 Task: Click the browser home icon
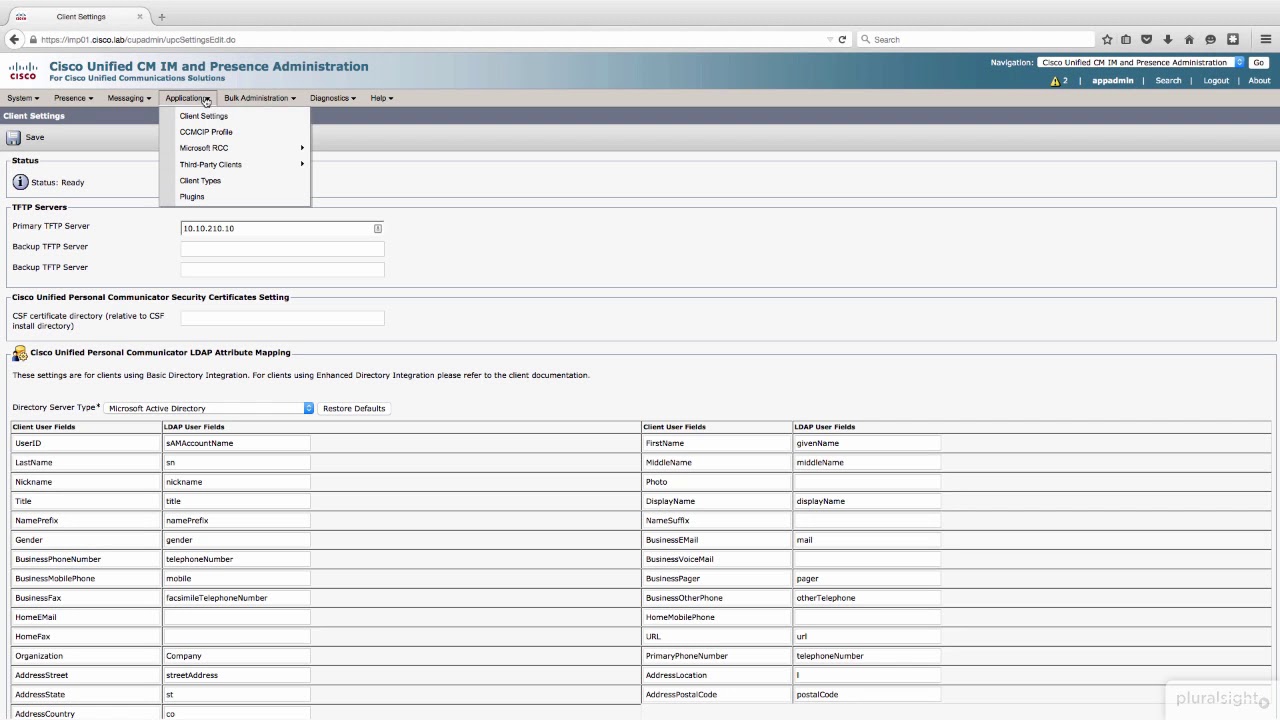point(1189,40)
